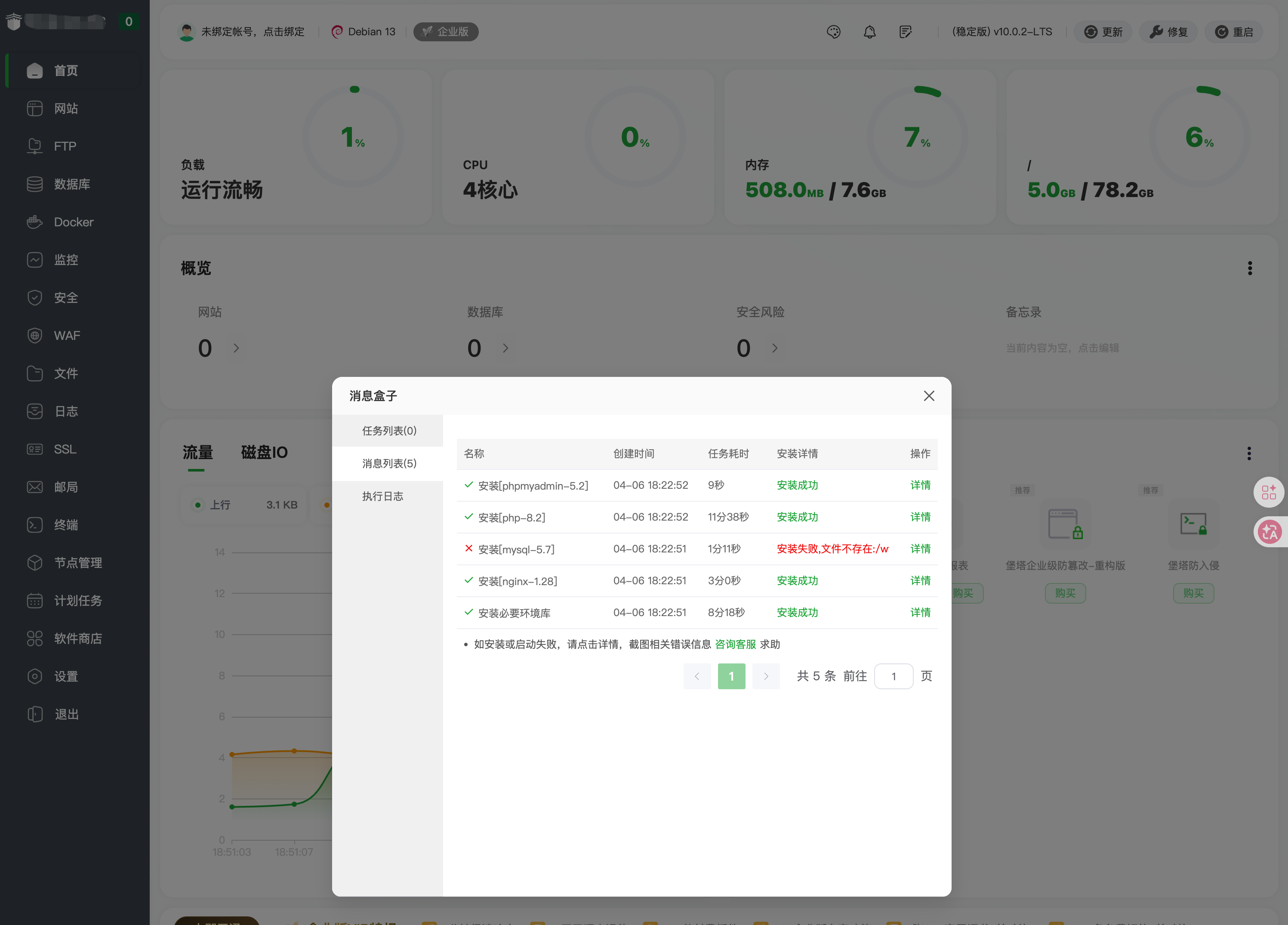Open 详情 for the failed mysql-5.7 install
This screenshot has height=925, width=1288.
click(x=920, y=549)
